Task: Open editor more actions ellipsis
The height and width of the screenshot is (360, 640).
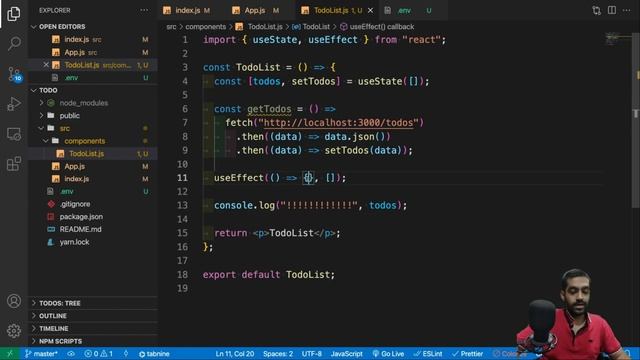Action: 627,10
